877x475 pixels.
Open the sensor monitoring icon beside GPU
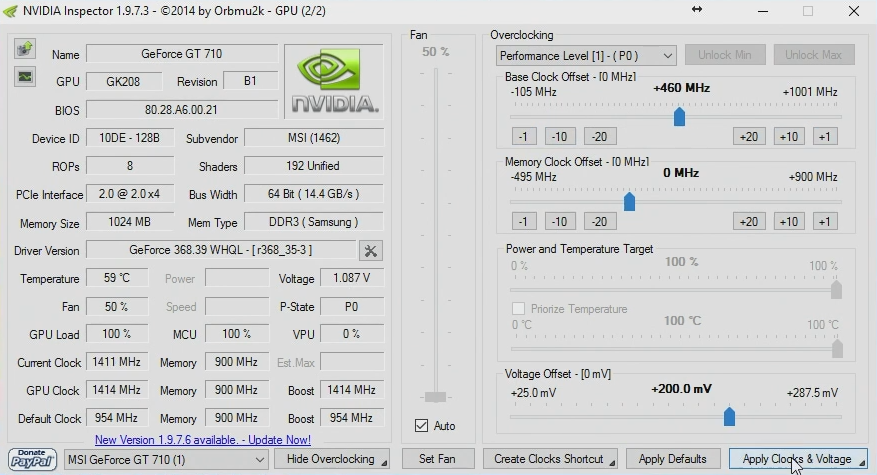point(25,77)
